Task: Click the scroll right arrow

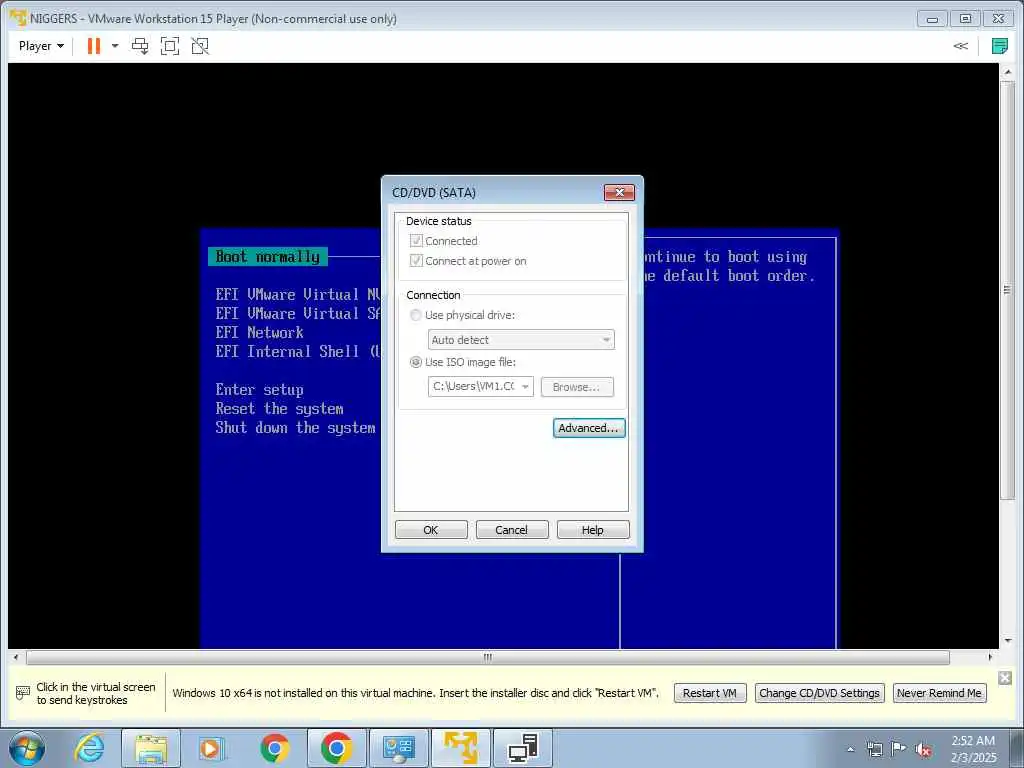Action: (990, 657)
